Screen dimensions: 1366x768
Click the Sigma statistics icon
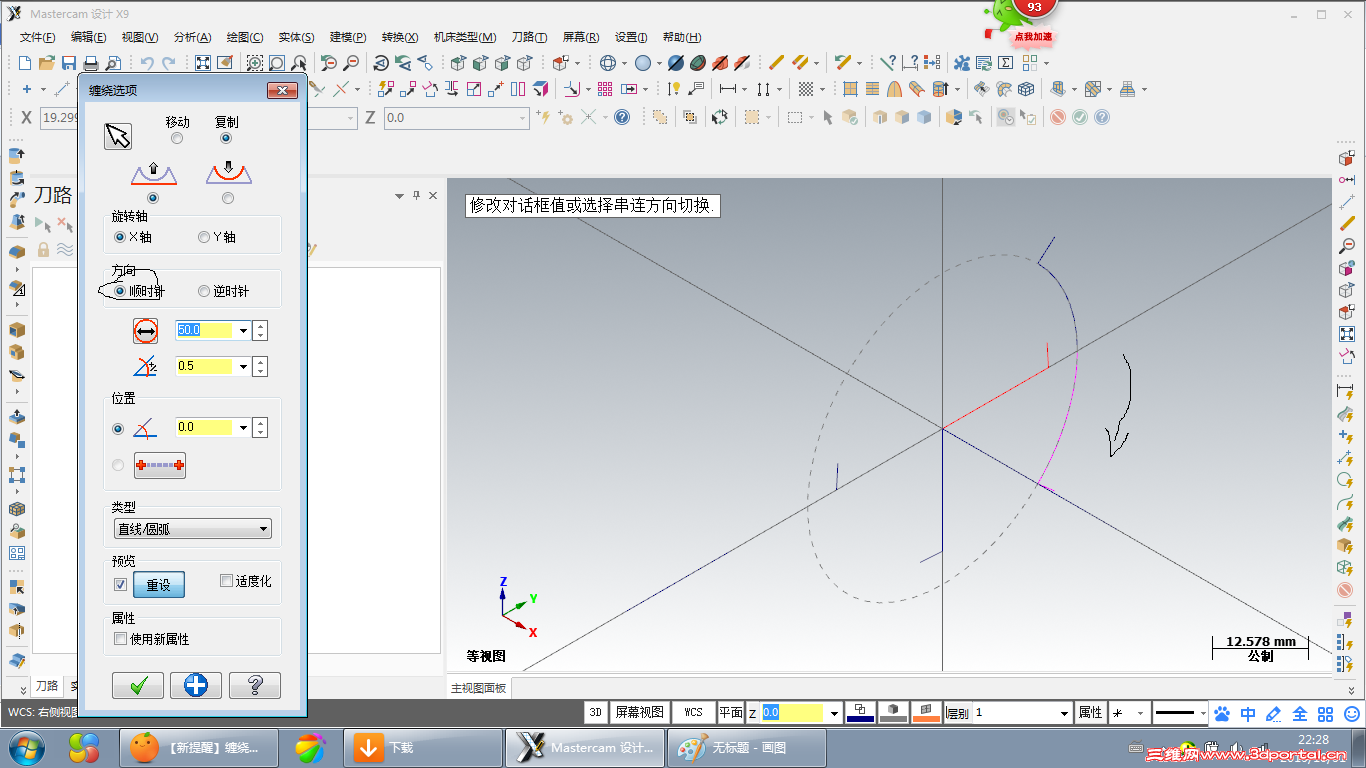coord(1006,63)
